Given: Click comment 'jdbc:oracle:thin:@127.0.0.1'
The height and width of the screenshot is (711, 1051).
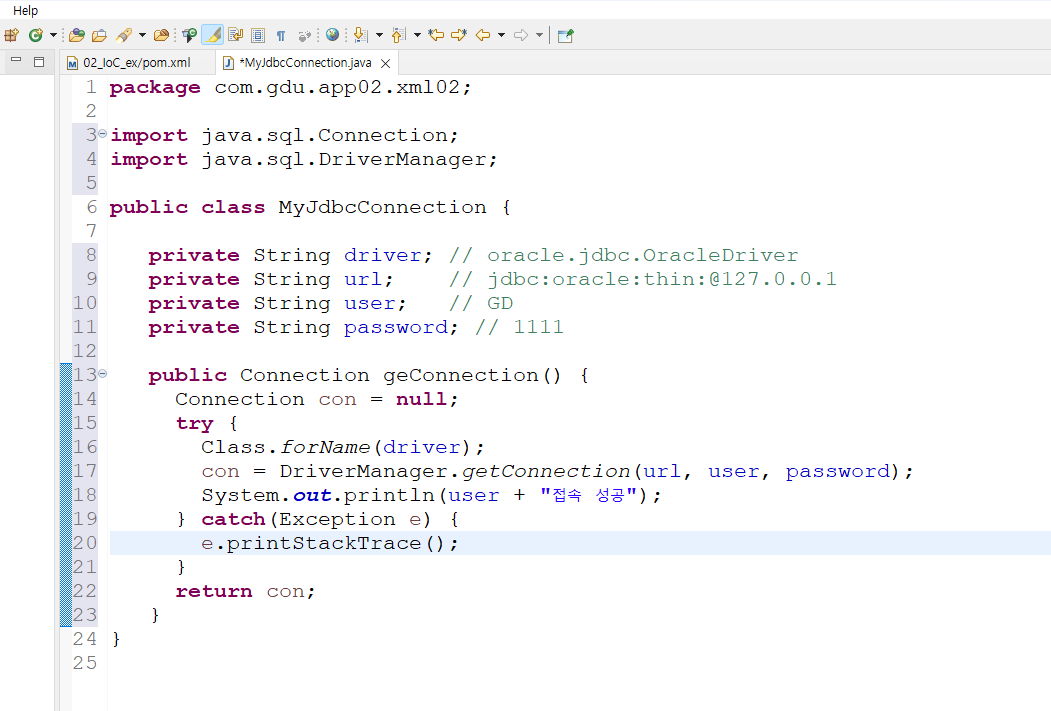Looking at the screenshot, I should coord(662,279).
